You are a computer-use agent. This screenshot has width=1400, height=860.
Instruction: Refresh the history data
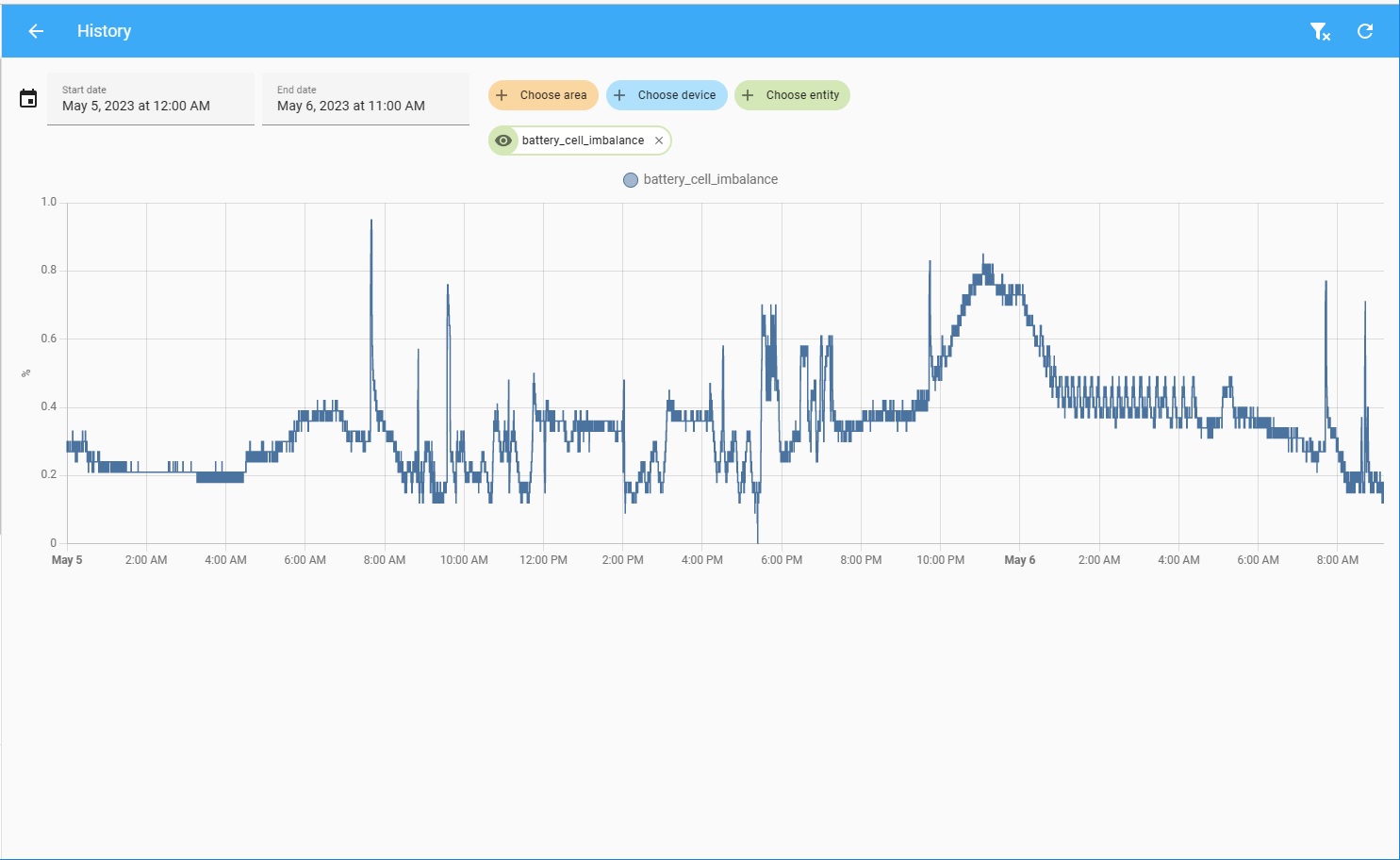point(1364,31)
